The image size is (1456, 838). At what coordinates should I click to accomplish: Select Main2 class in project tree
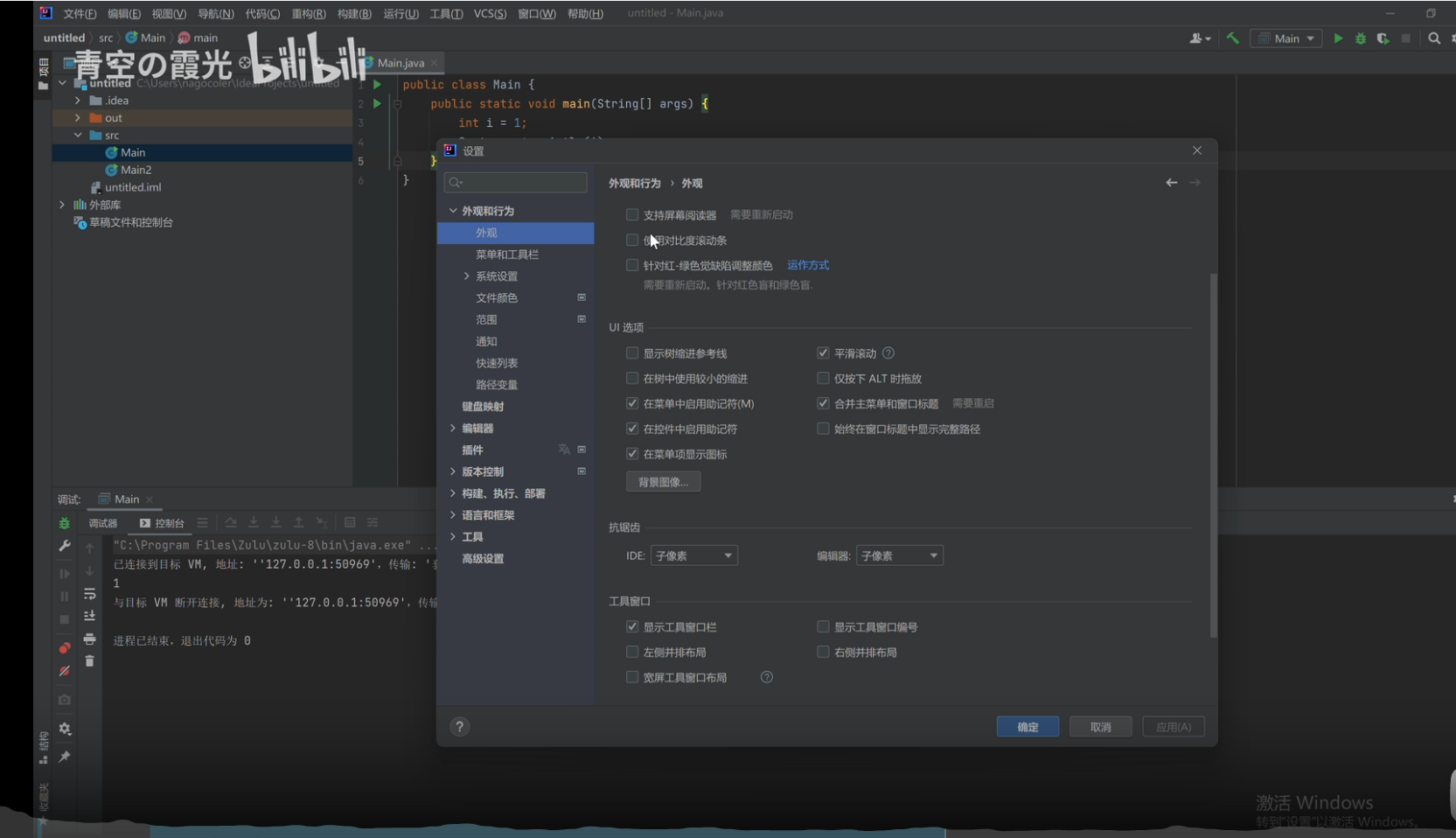(x=136, y=170)
